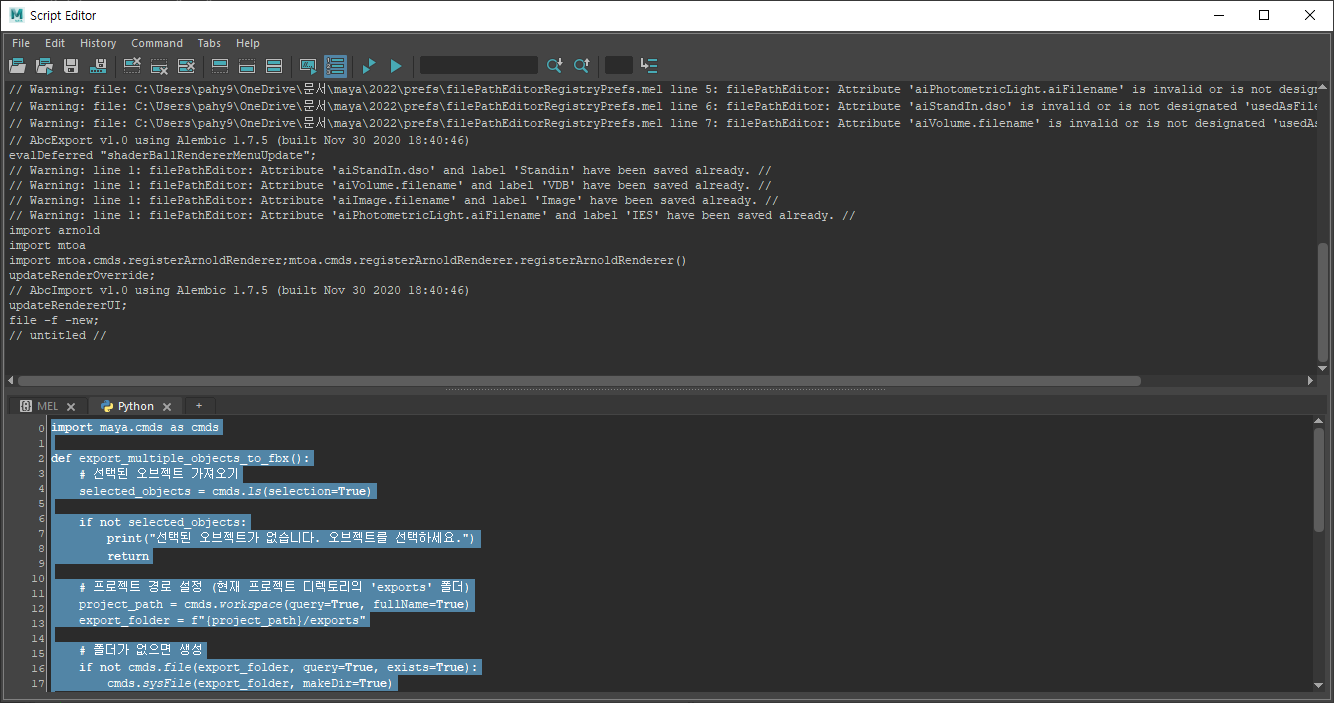
Task: Click the go to line icon
Action: point(649,66)
